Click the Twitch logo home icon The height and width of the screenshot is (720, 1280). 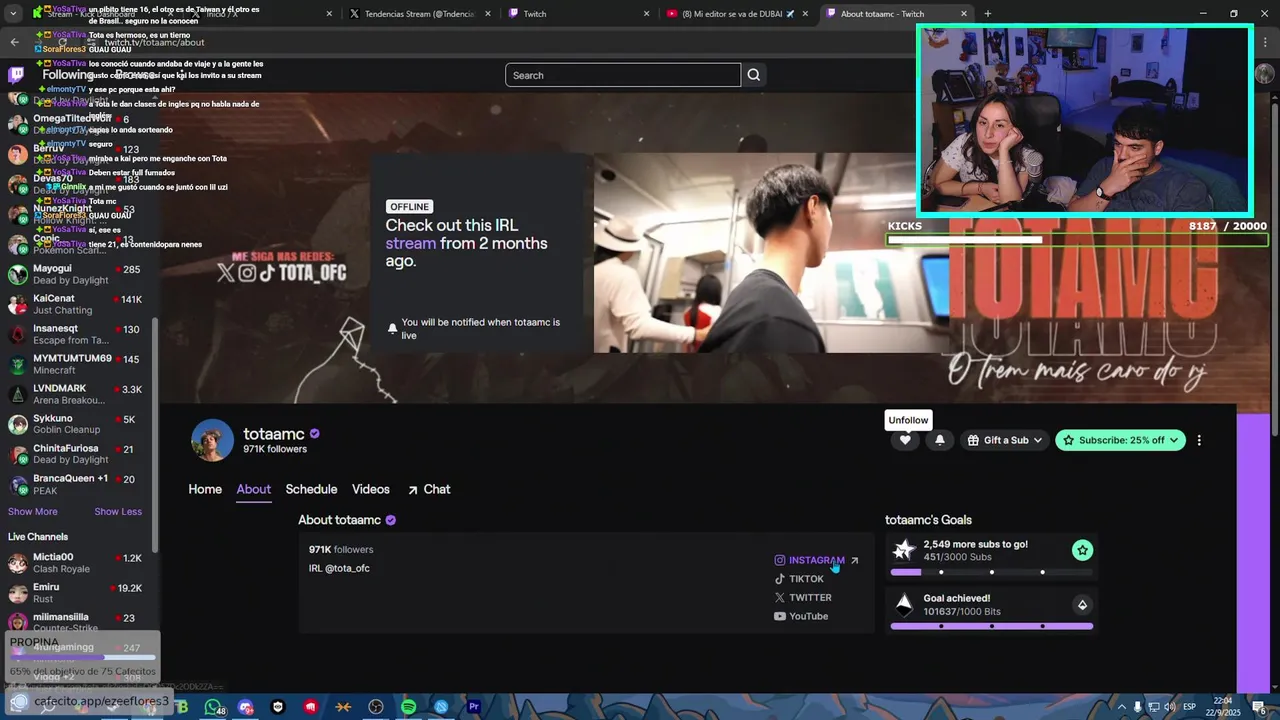(x=16, y=75)
